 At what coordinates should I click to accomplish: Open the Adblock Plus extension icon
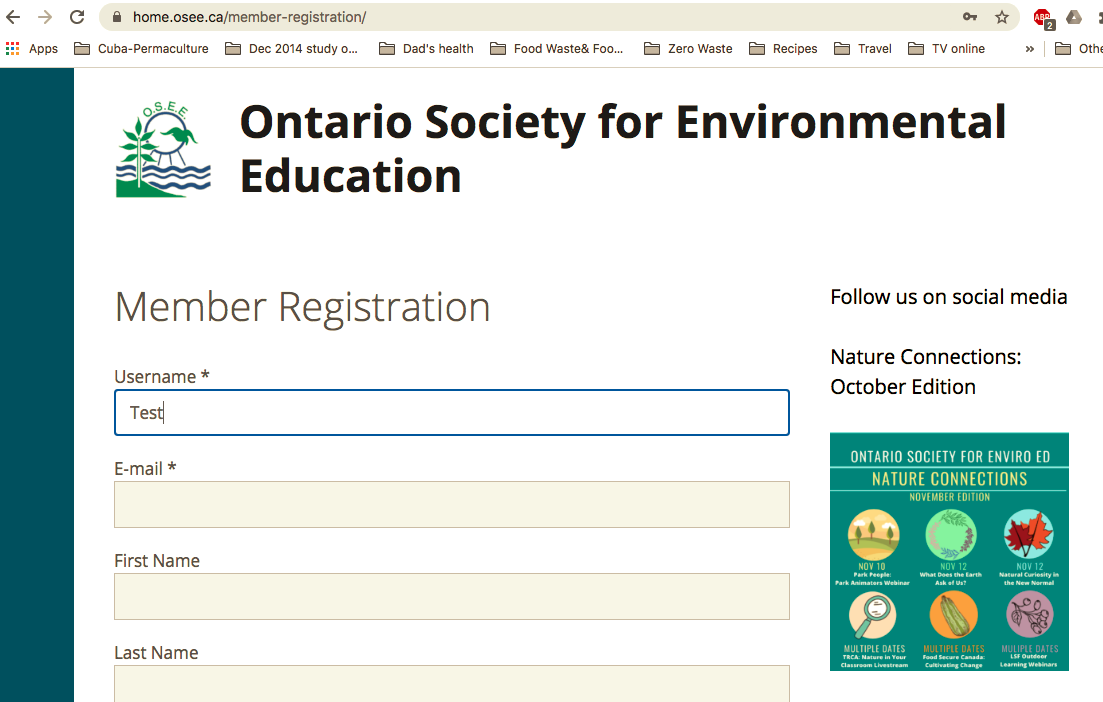(x=1043, y=18)
